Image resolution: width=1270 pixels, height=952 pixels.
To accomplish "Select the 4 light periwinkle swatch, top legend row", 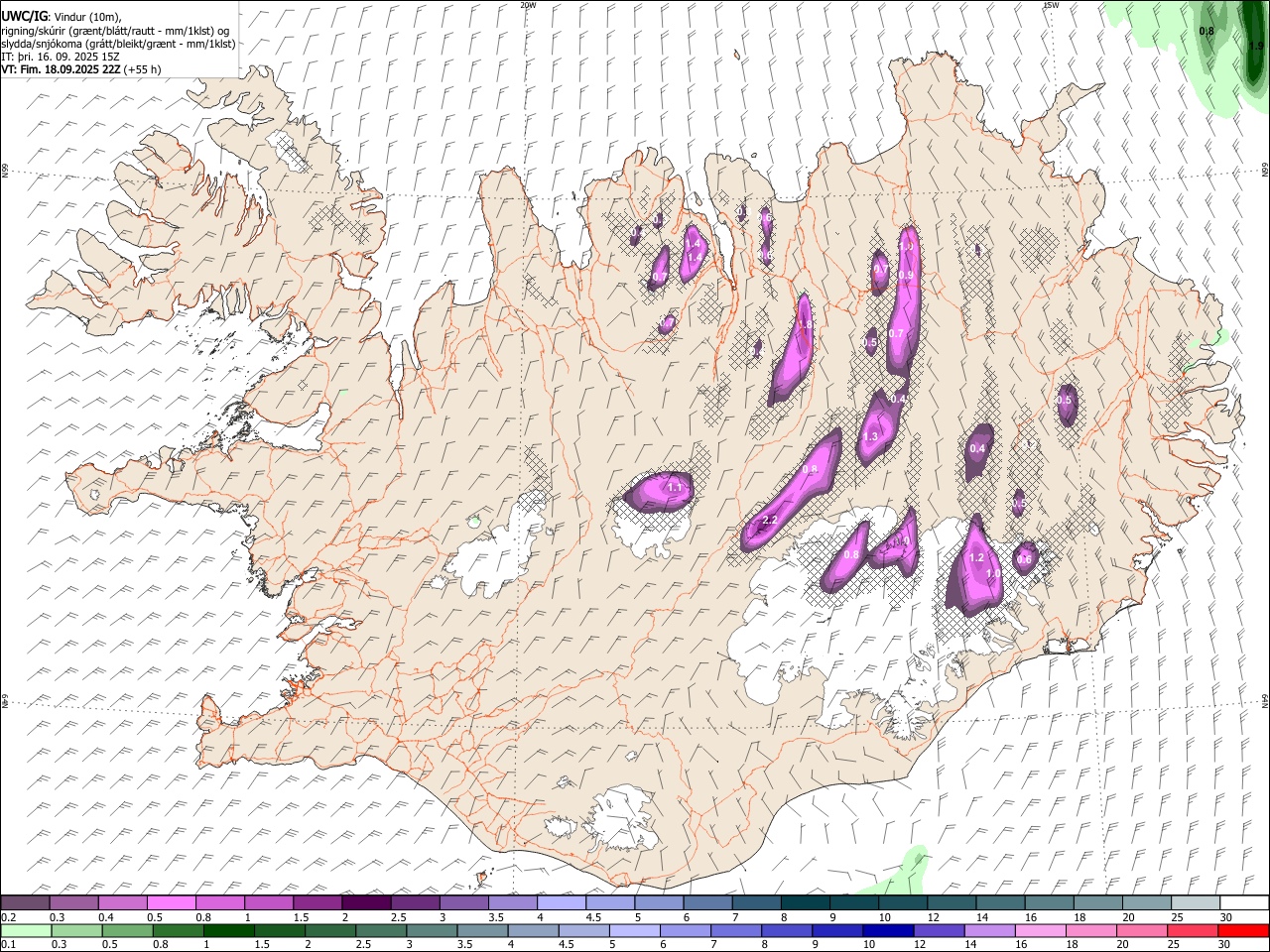I will (561, 903).
